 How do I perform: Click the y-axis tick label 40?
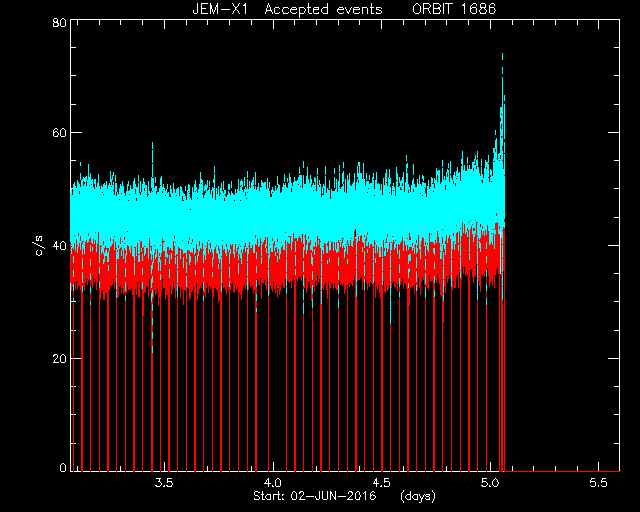click(x=59, y=246)
